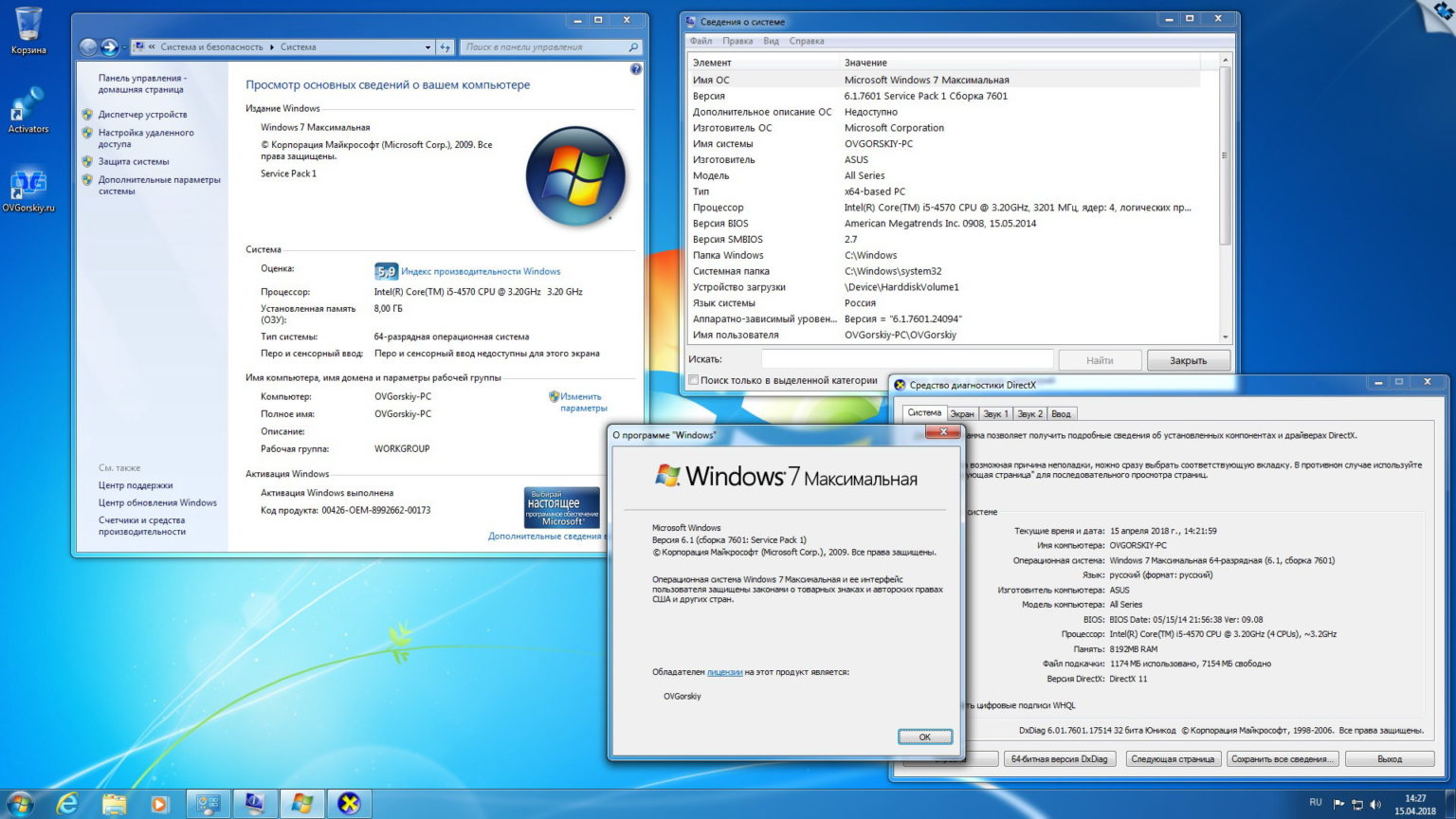
Task: Open the Файл menu in System Information
Action: [x=701, y=41]
